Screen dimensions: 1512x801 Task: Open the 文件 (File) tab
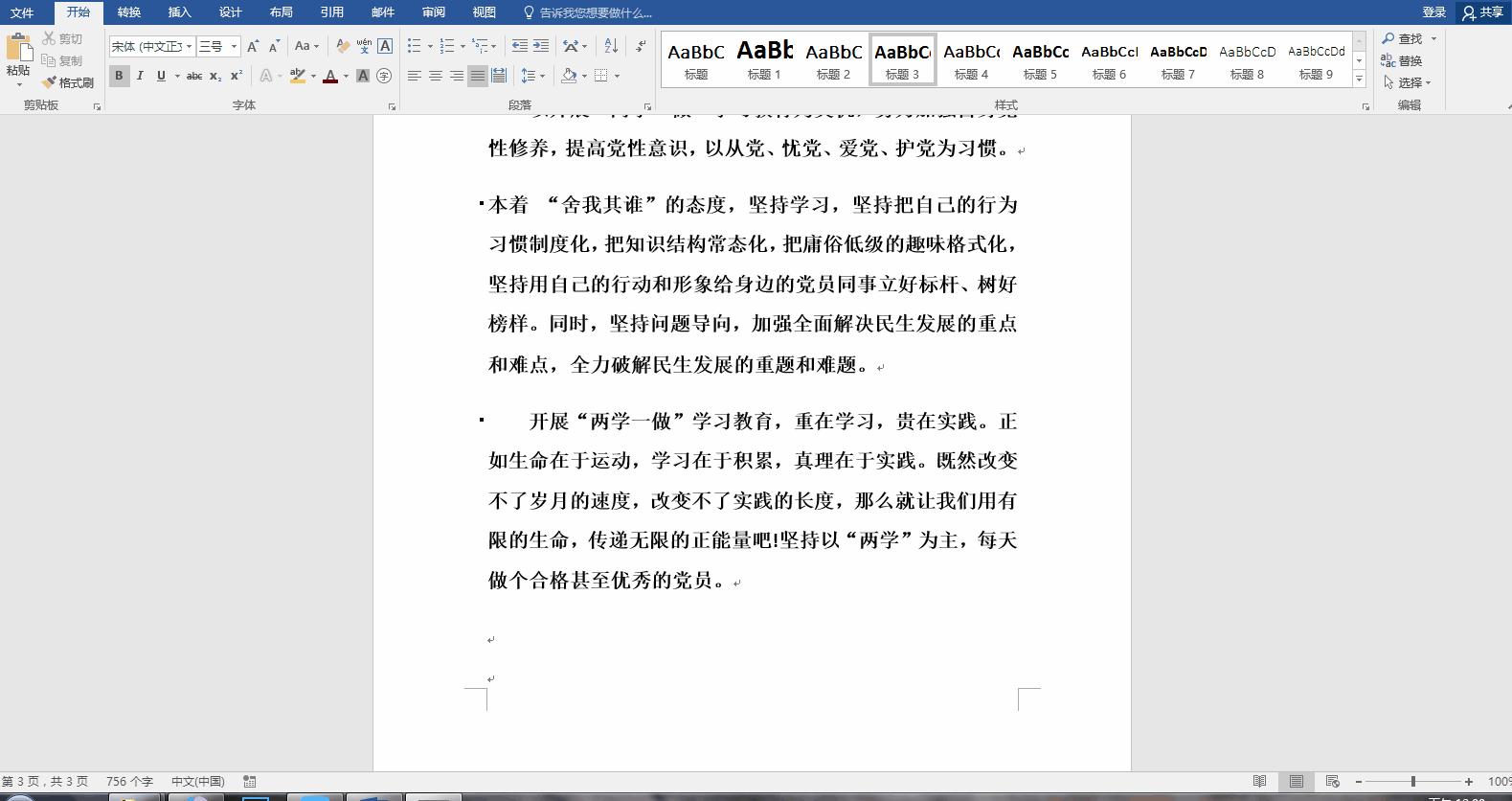[22, 12]
